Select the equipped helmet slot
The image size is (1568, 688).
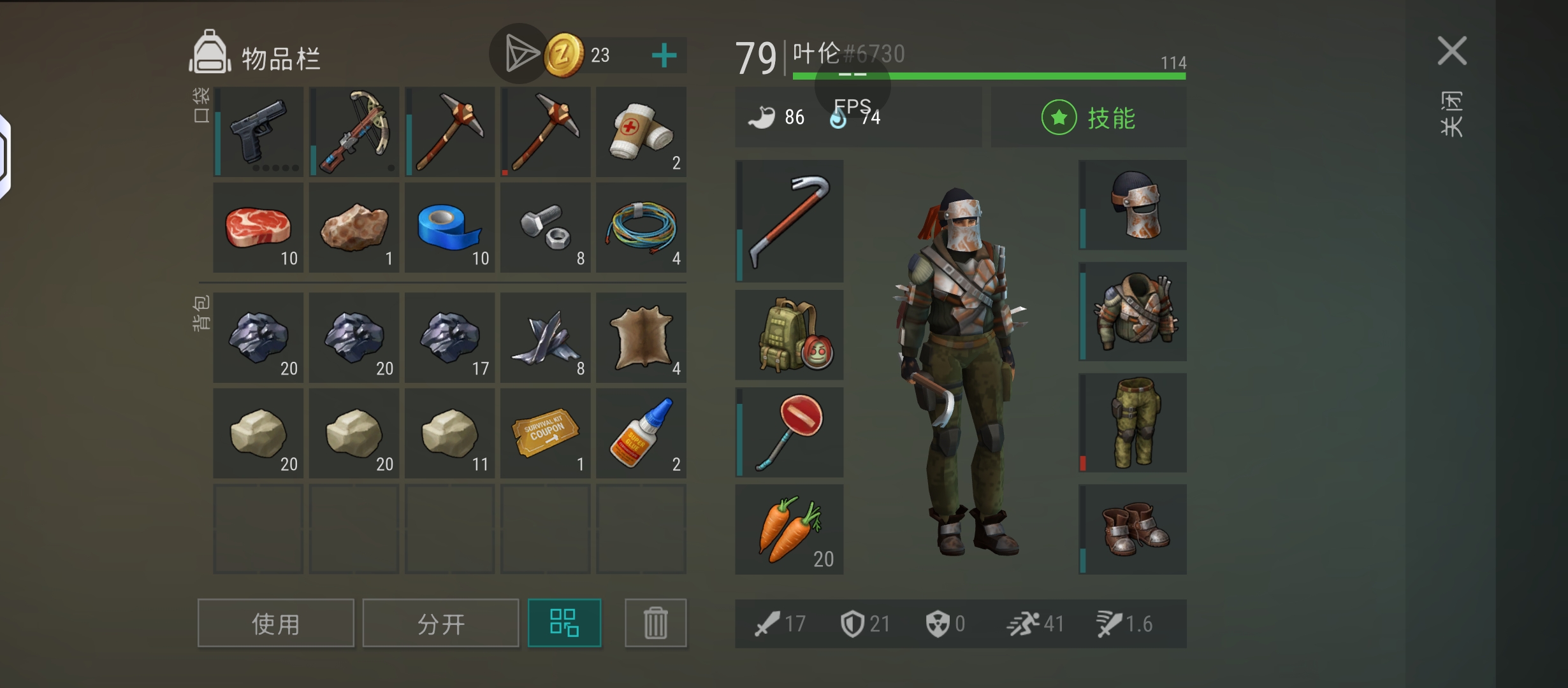coord(1133,205)
